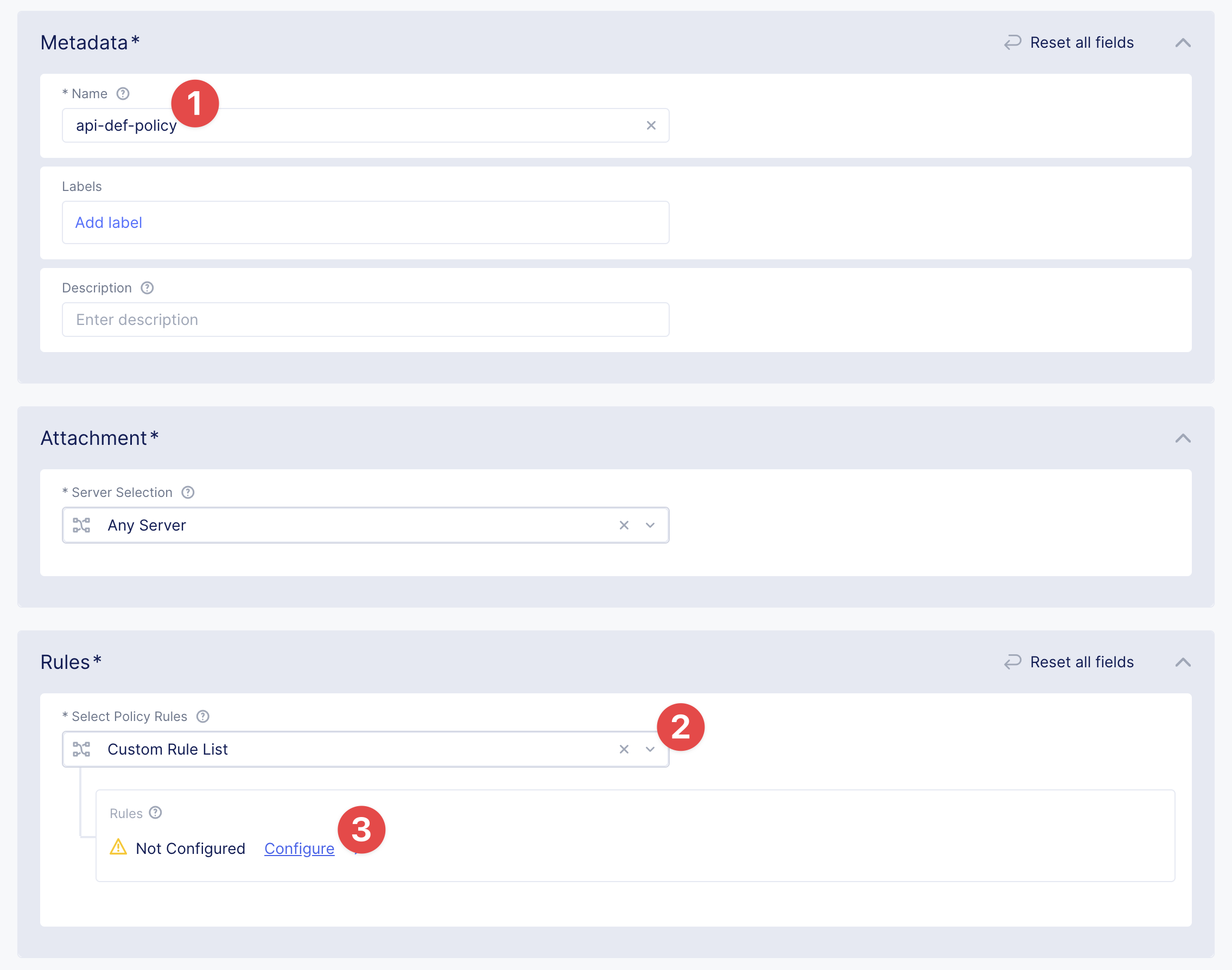Click the help icon next to Rules label
The image size is (1232, 970).
(x=156, y=813)
